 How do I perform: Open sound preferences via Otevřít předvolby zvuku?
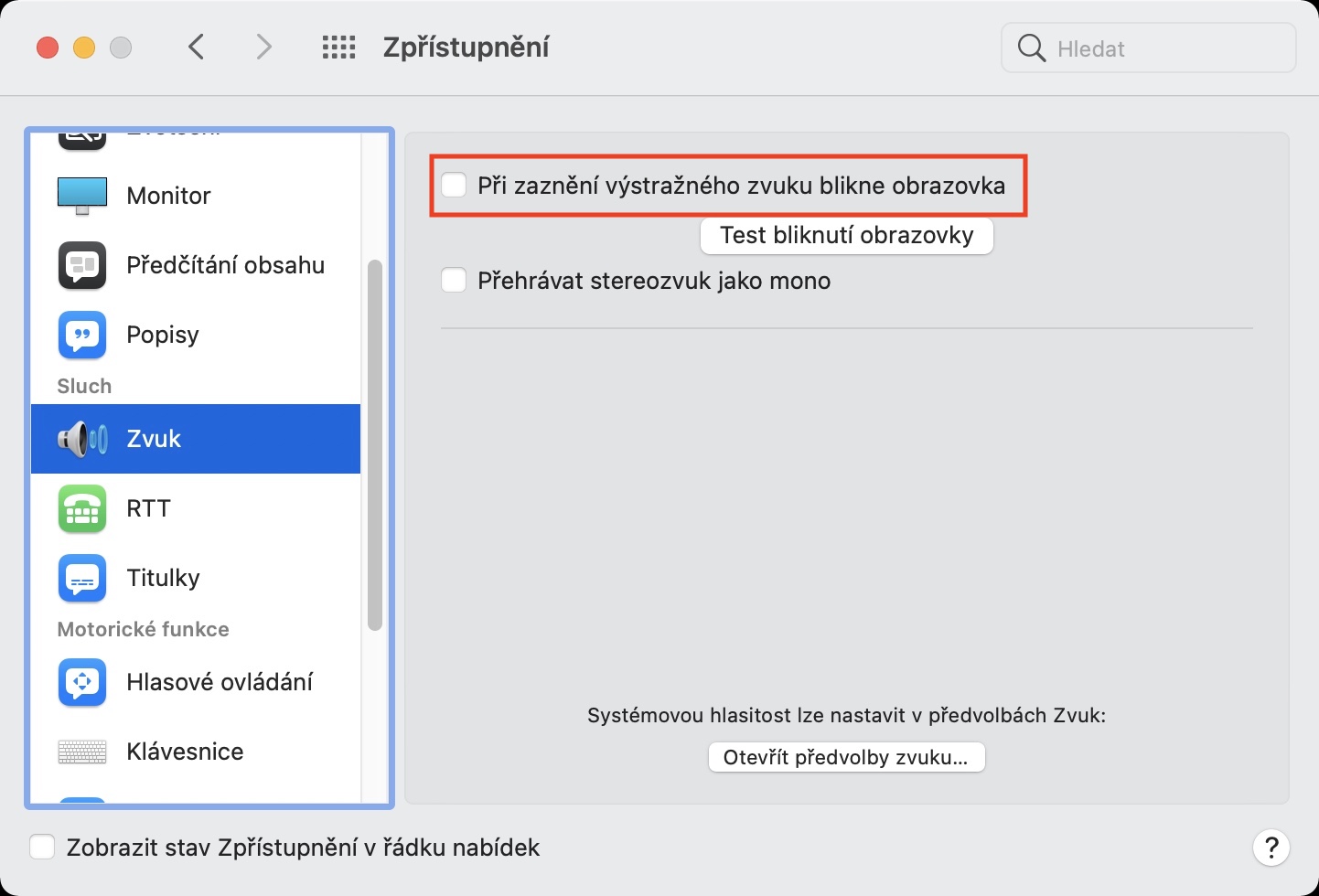tap(846, 757)
